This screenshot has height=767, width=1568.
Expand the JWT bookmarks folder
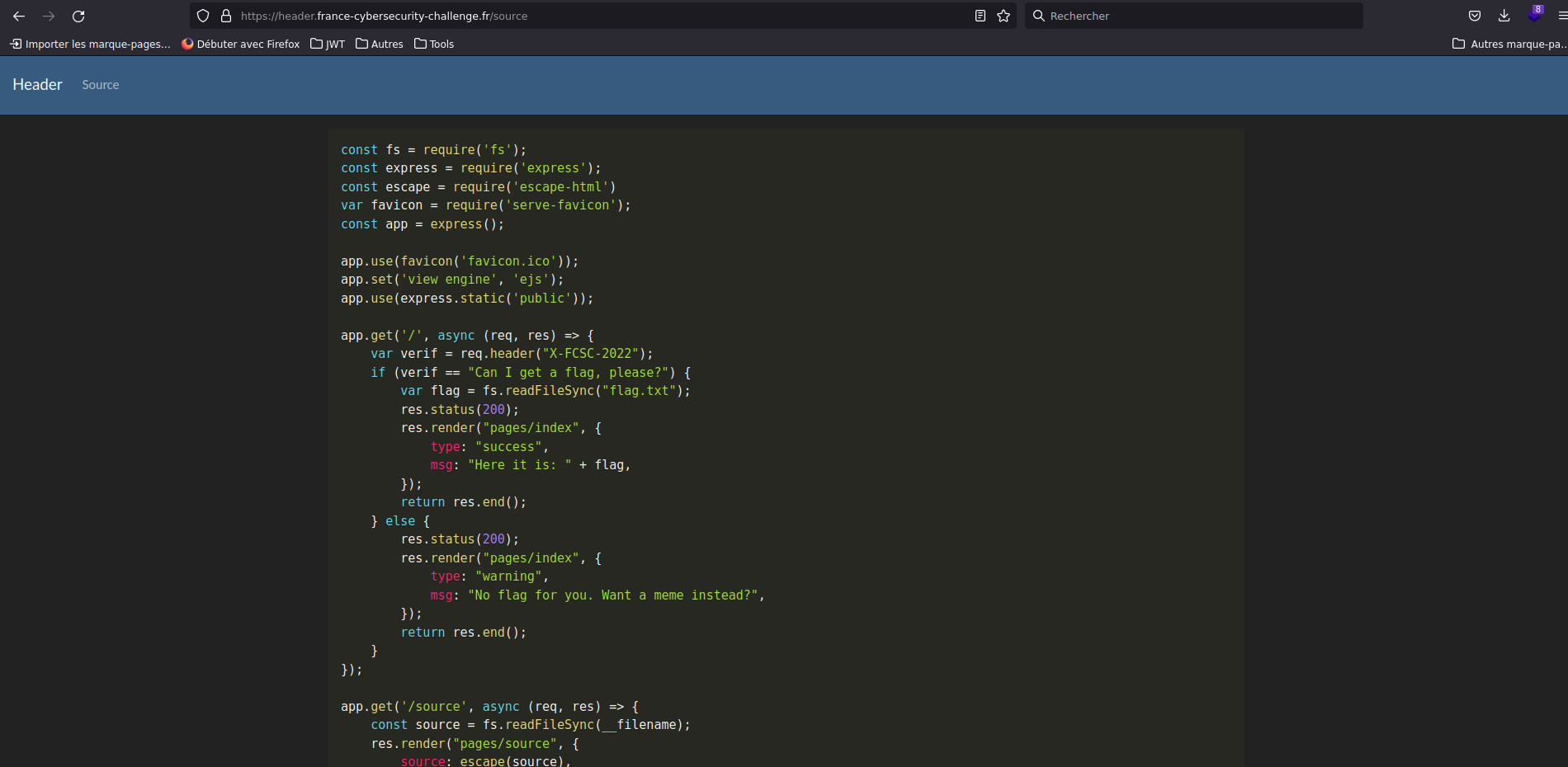click(x=328, y=44)
